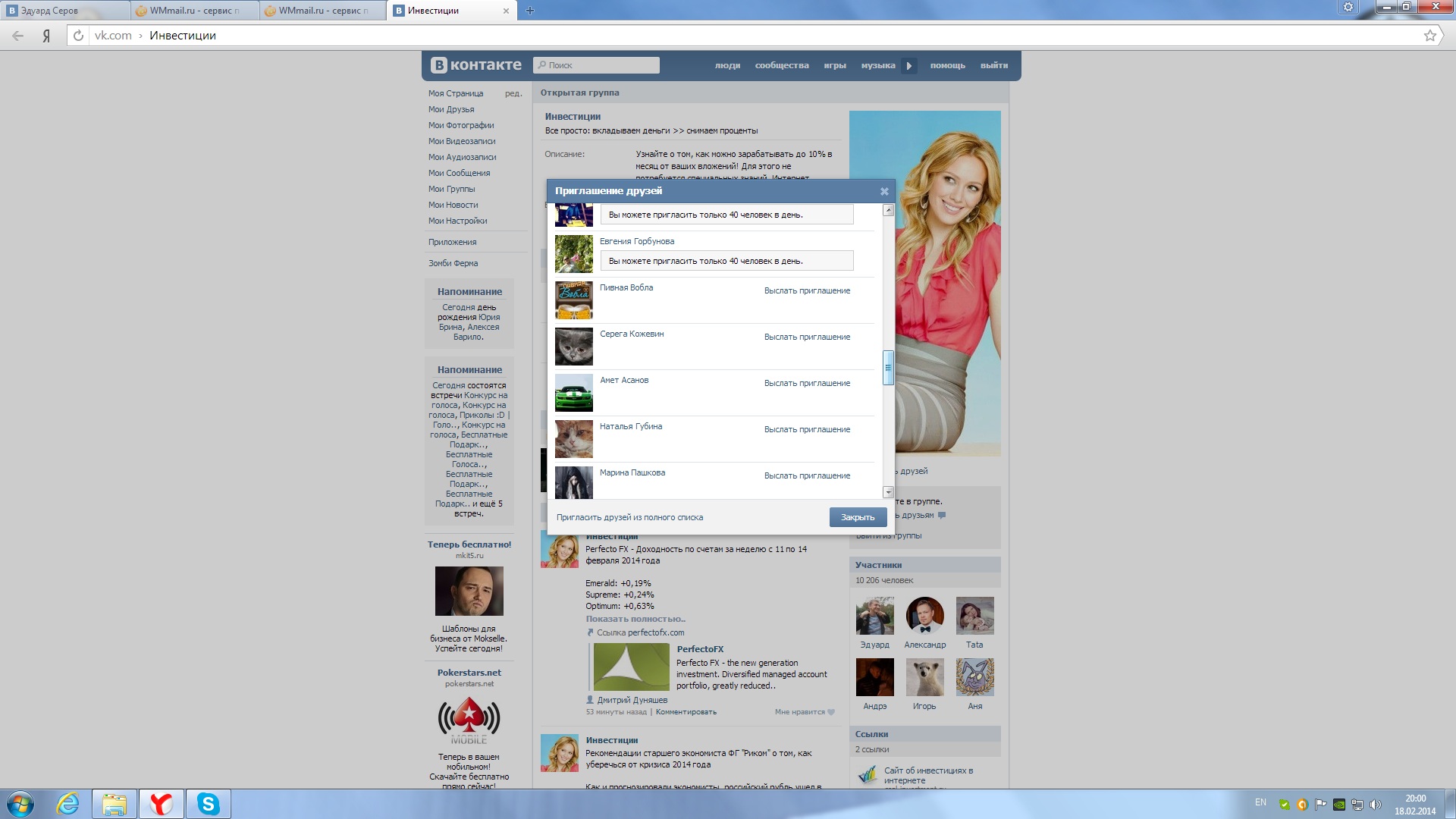Click the address bar

point(751,36)
